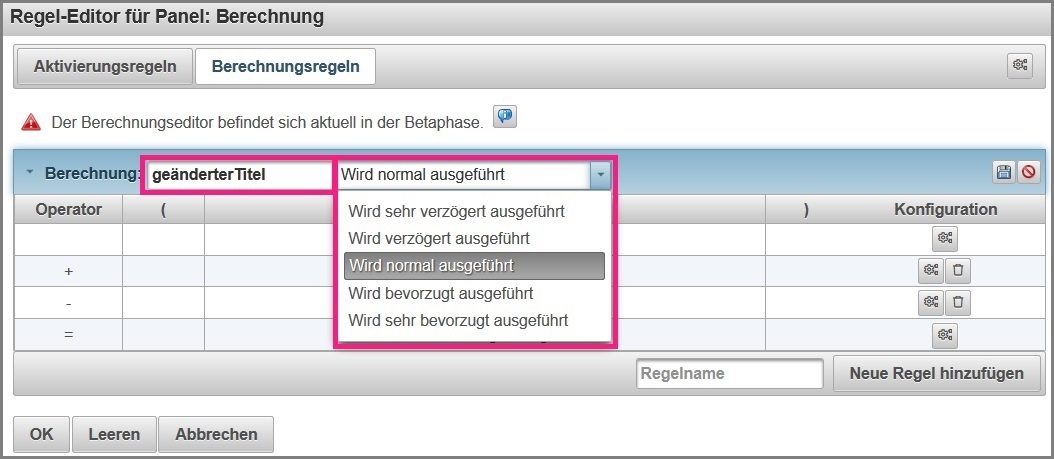Select the Berechnungsregeln tab
Screen dimensions: 1054x459
pos(285,67)
